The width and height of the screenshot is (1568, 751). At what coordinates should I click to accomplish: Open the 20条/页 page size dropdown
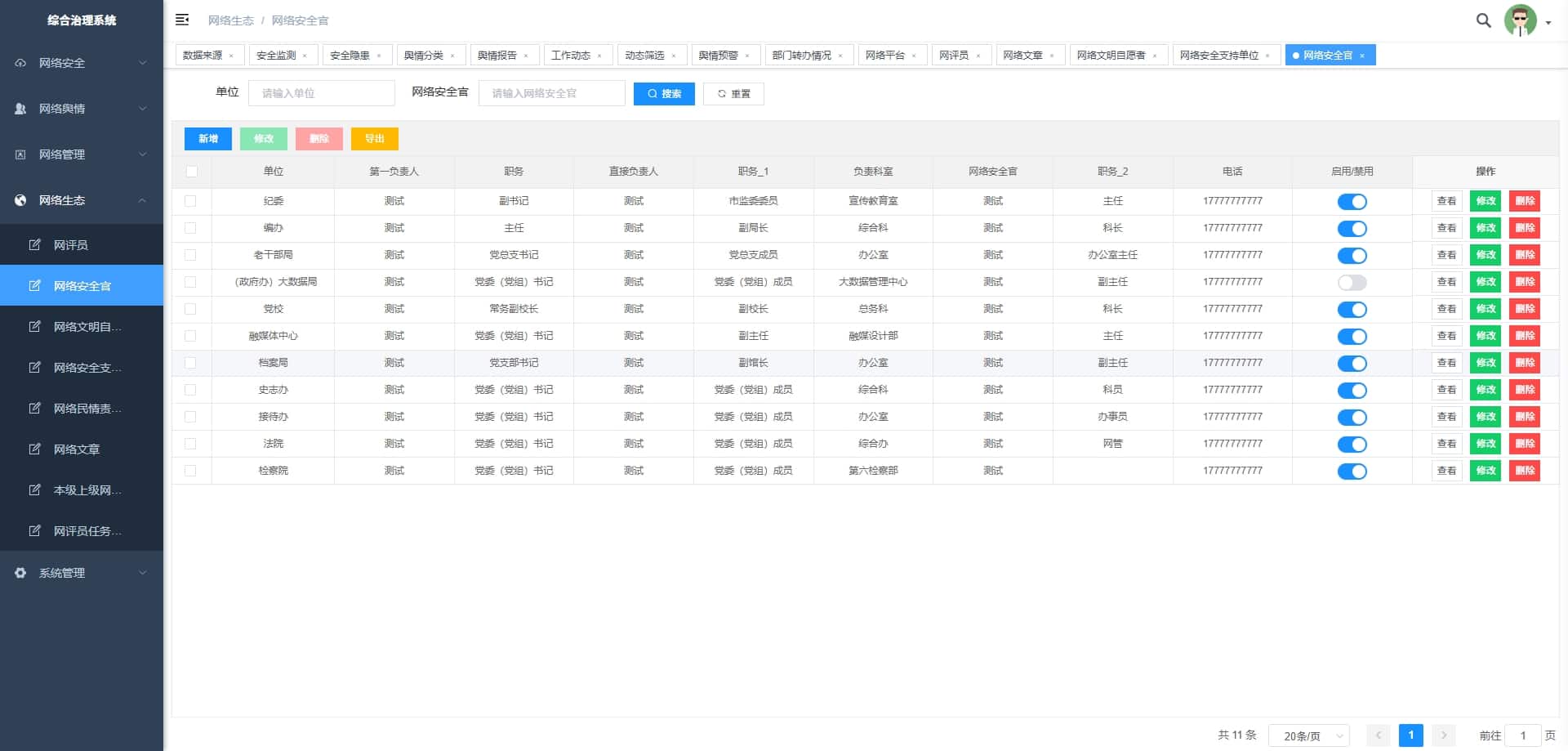[1308, 735]
